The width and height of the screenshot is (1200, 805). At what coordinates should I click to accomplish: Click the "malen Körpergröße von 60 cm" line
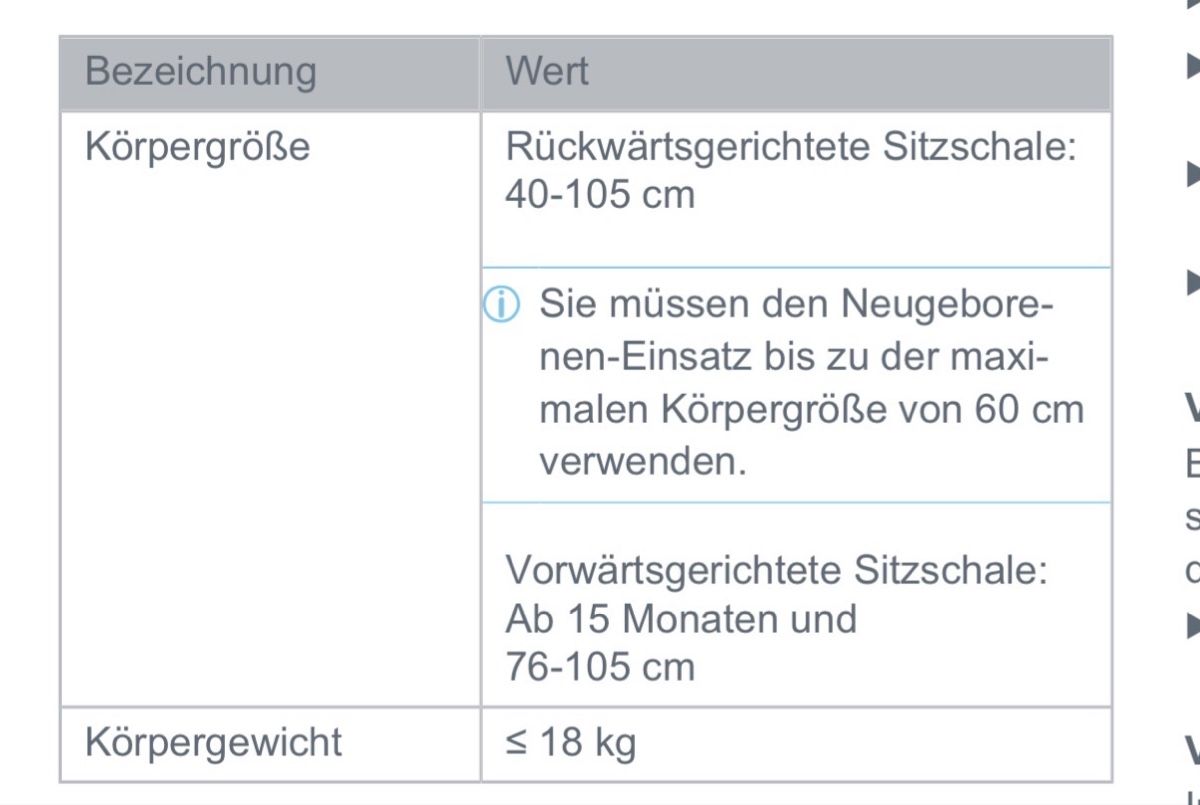(x=811, y=410)
